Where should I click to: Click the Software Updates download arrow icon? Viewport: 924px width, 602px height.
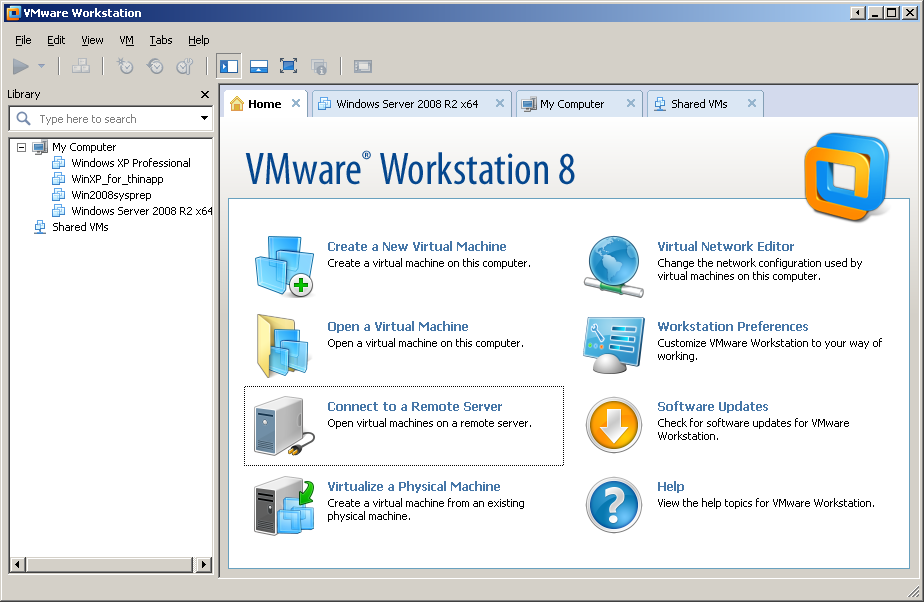click(x=613, y=425)
